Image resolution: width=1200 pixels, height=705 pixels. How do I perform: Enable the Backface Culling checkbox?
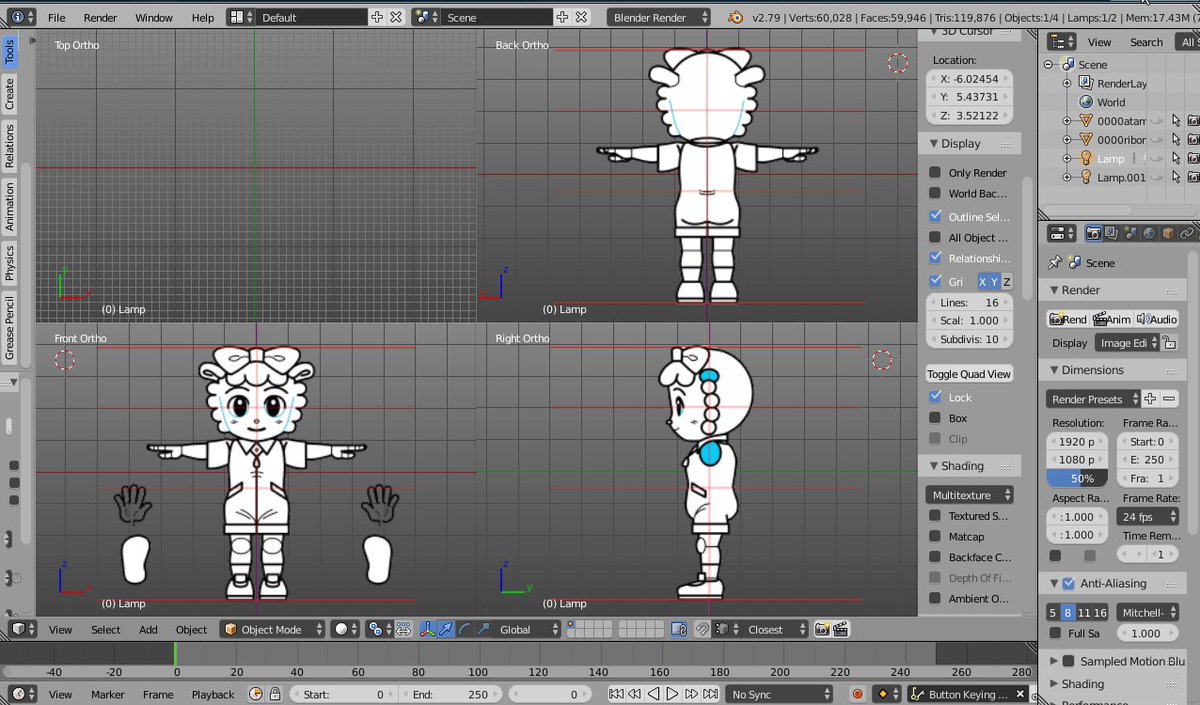[x=935, y=557]
